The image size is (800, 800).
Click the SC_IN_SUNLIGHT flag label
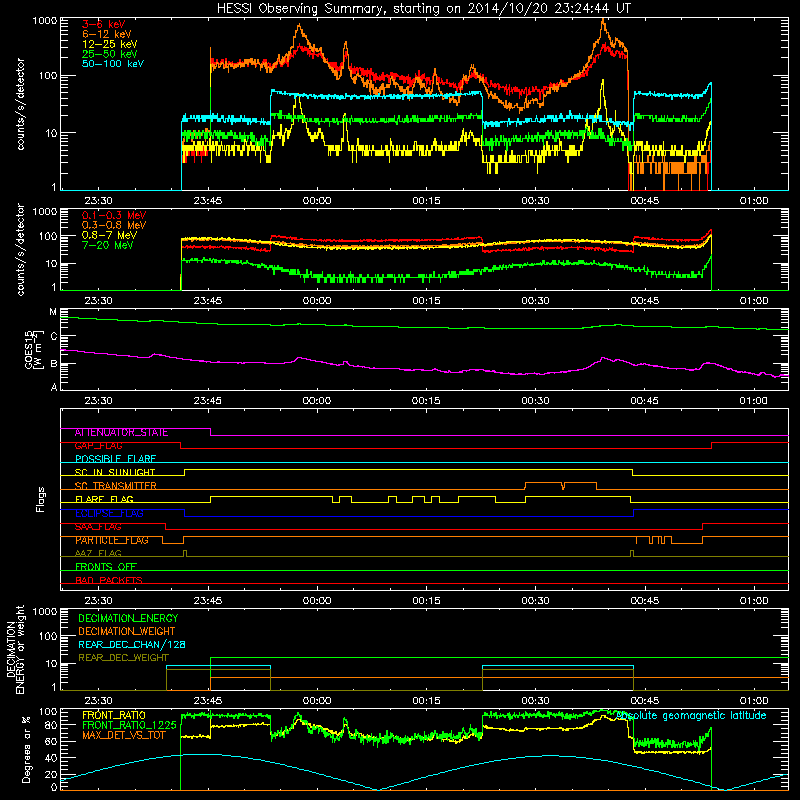(x=115, y=472)
